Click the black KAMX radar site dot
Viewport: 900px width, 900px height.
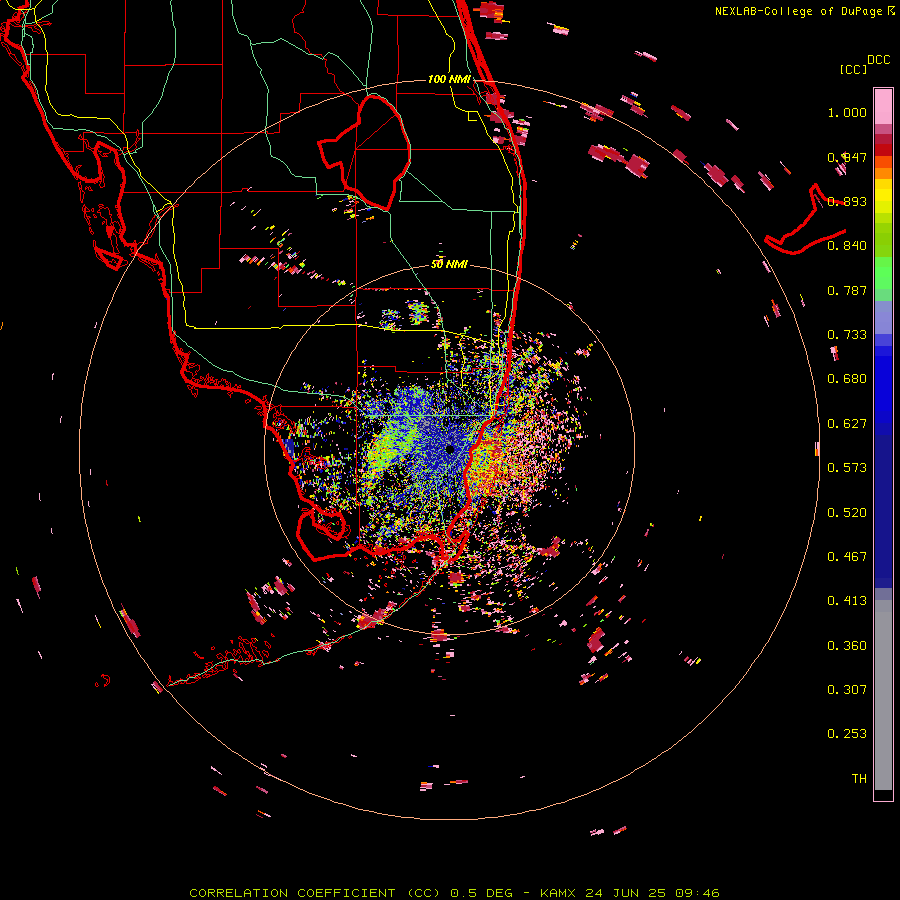point(450,449)
